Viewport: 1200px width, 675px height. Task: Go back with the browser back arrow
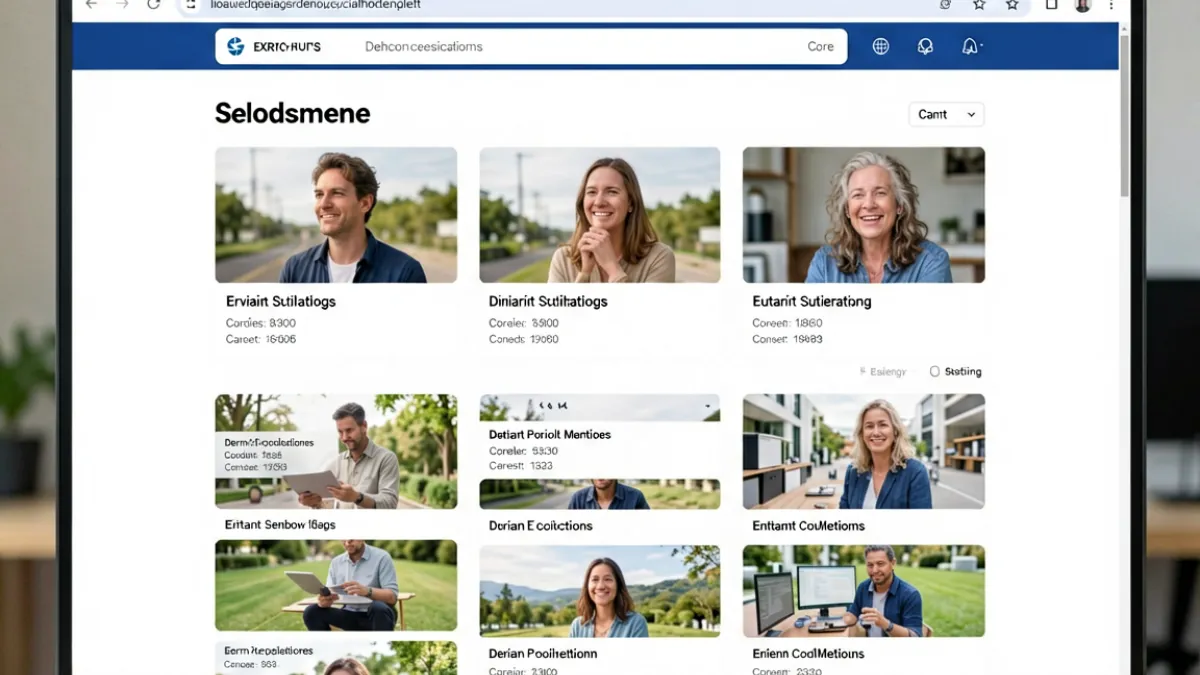91,5
